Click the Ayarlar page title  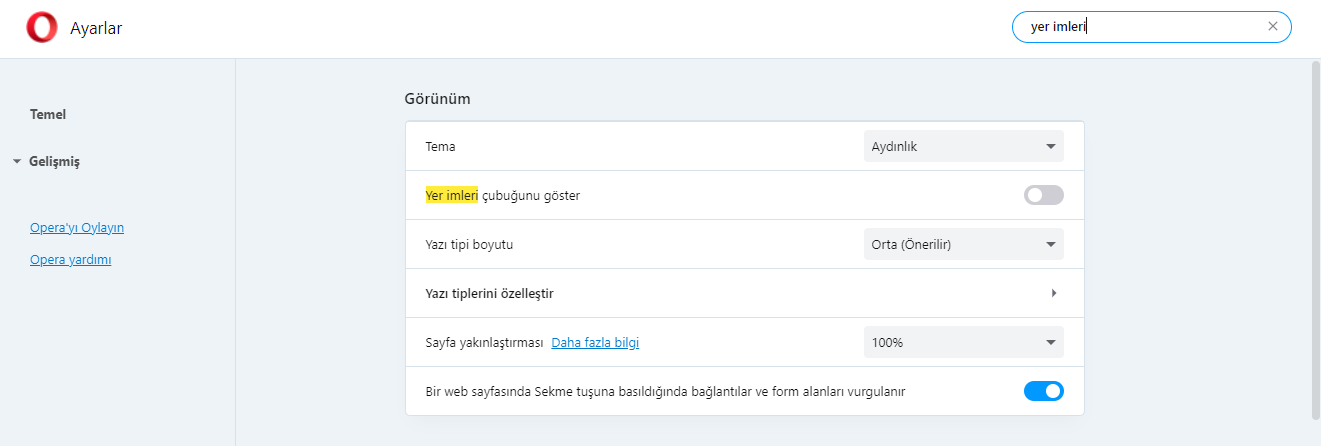pyautogui.click(x=96, y=29)
